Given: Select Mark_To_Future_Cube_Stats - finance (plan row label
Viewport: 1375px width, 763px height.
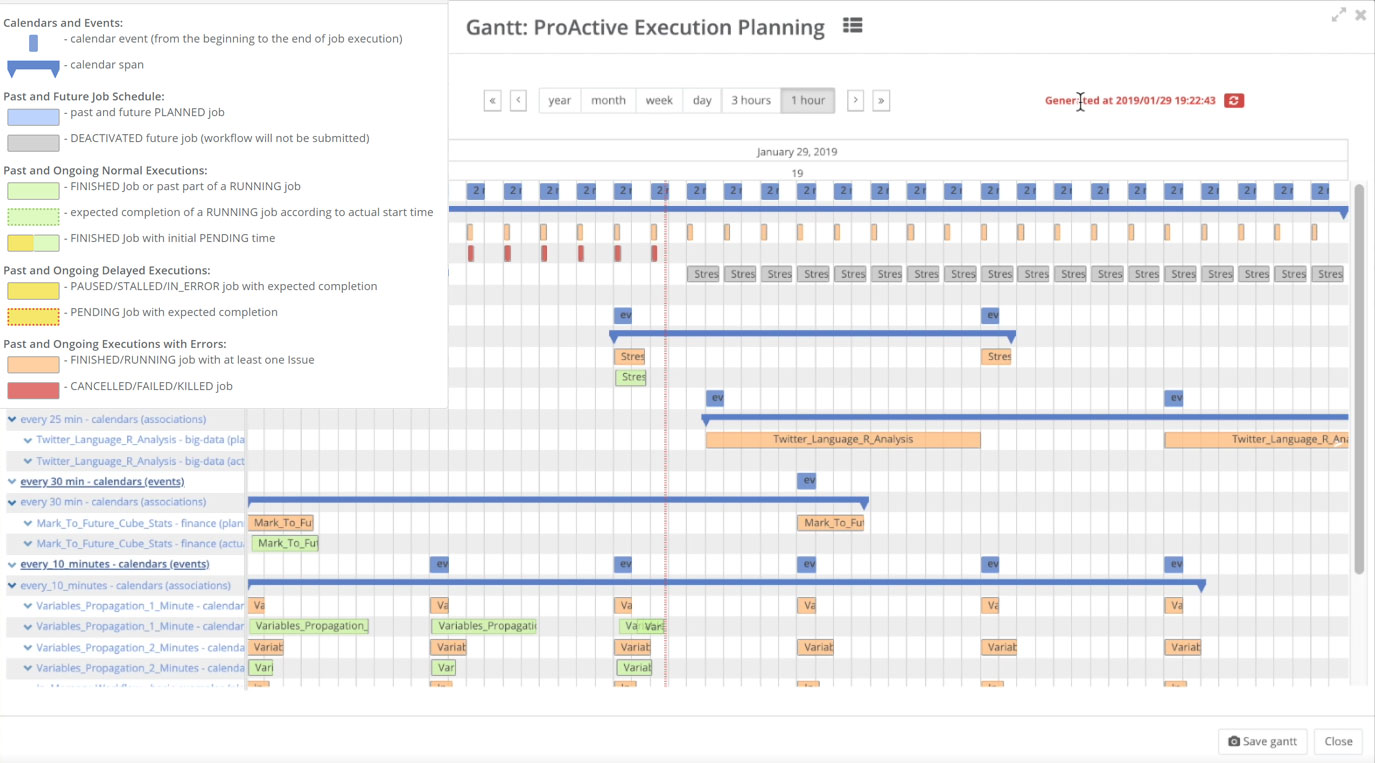Looking at the screenshot, I should pos(141,523).
